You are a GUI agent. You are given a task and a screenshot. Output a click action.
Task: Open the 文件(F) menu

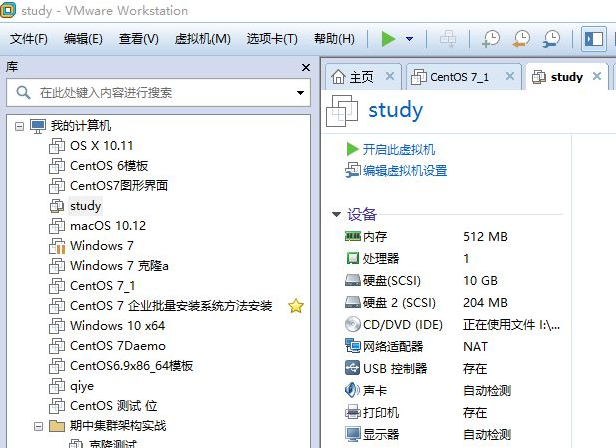[29, 39]
